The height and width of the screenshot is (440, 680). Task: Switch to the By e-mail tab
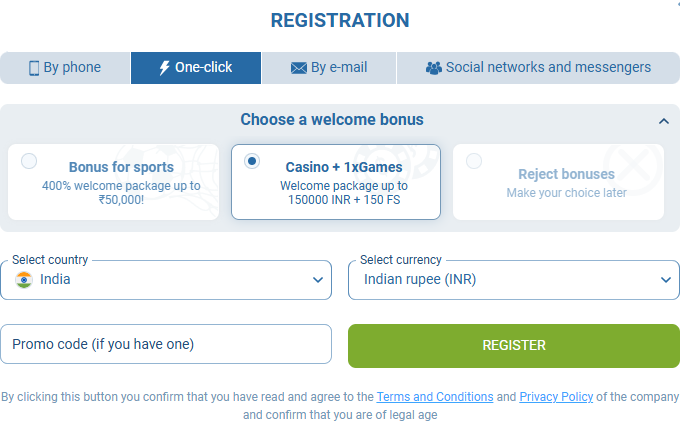click(x=329, y=68)
